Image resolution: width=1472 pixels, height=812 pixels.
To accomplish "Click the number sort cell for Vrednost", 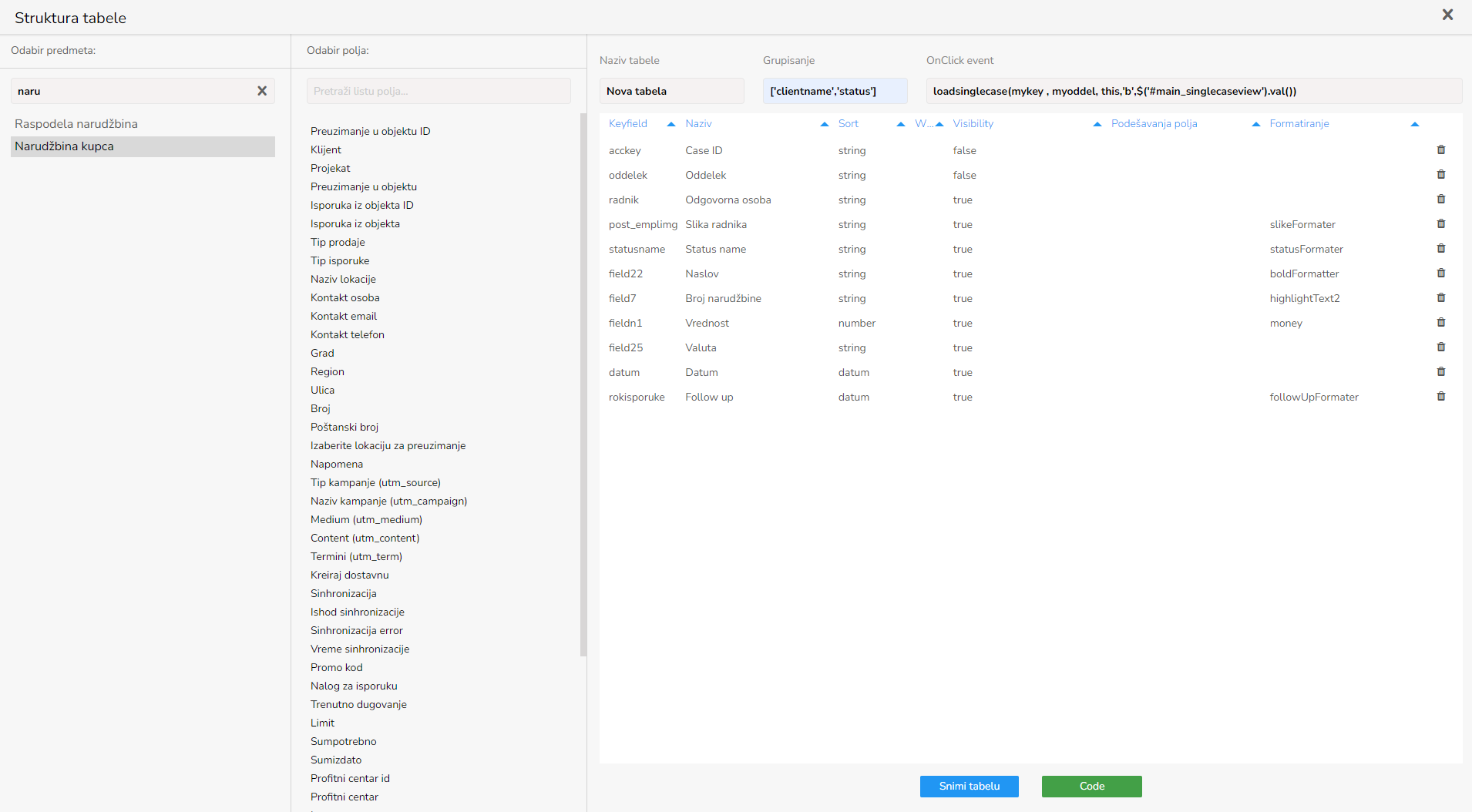I will 857,324.
